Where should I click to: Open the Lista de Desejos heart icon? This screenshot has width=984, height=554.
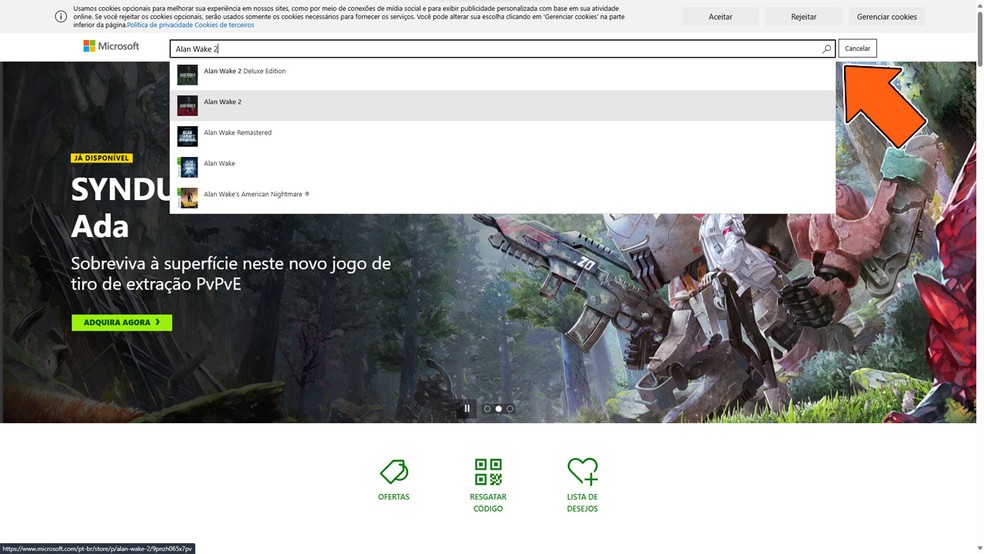582,471
